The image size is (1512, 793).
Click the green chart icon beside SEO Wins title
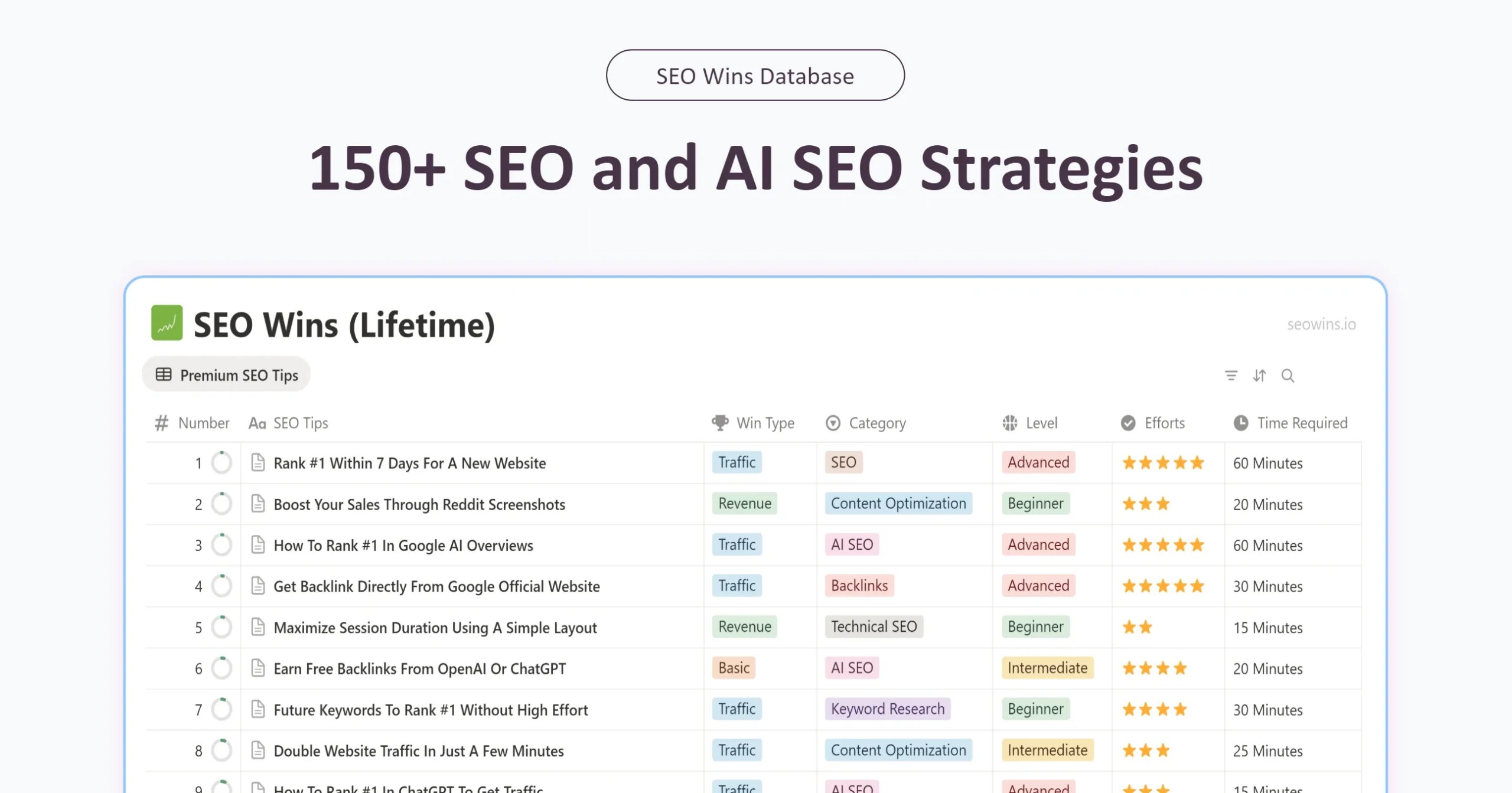coord(167,323)
